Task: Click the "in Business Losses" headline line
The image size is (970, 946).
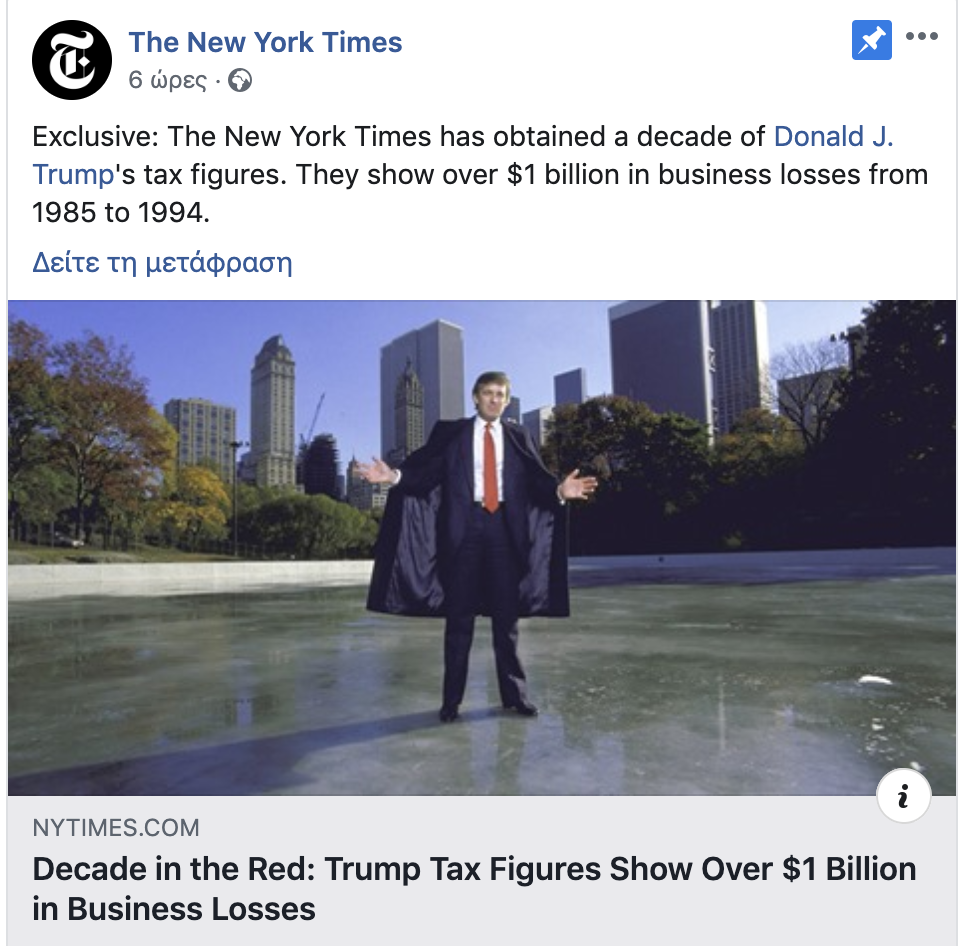Action: pos(174,909)
